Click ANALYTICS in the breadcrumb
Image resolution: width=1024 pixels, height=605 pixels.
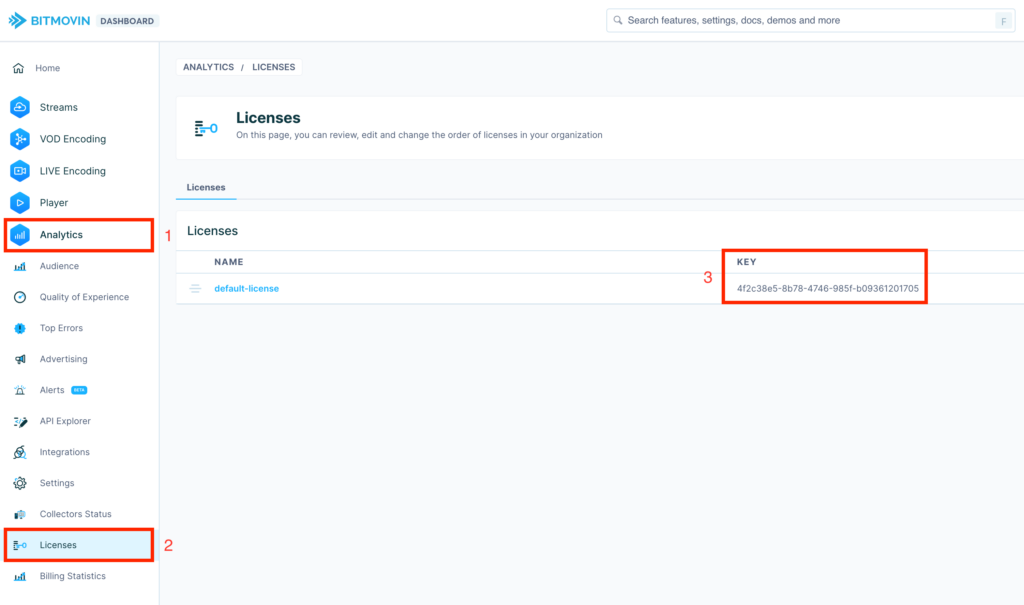click(208, 67)
